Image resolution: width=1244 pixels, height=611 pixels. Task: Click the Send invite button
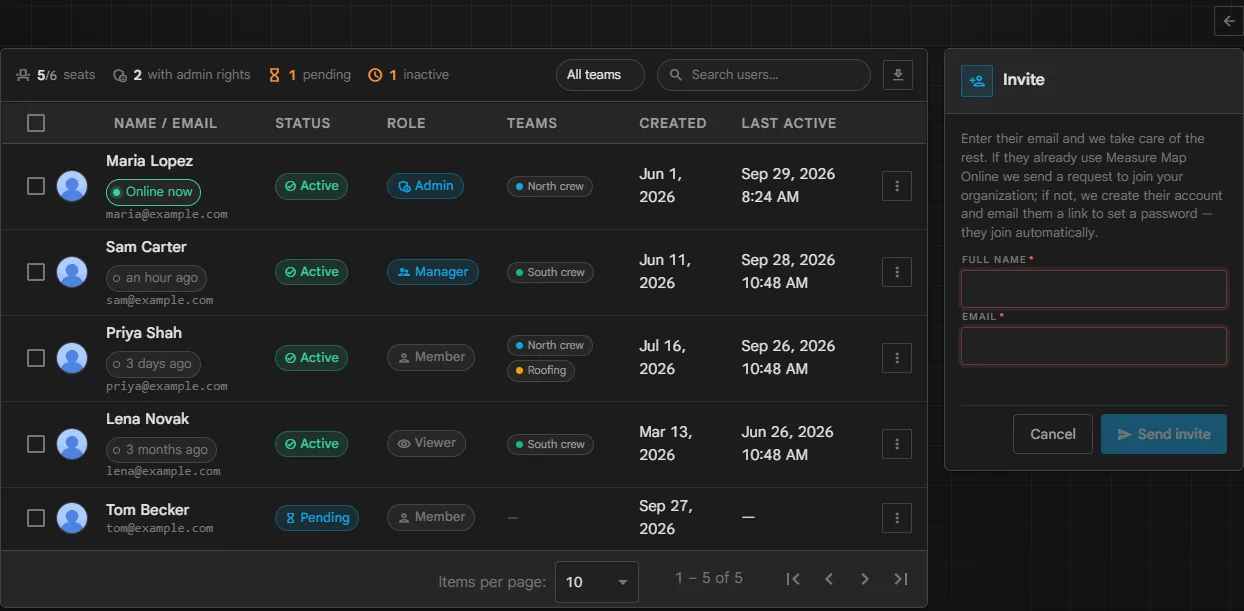[1164, 434]
